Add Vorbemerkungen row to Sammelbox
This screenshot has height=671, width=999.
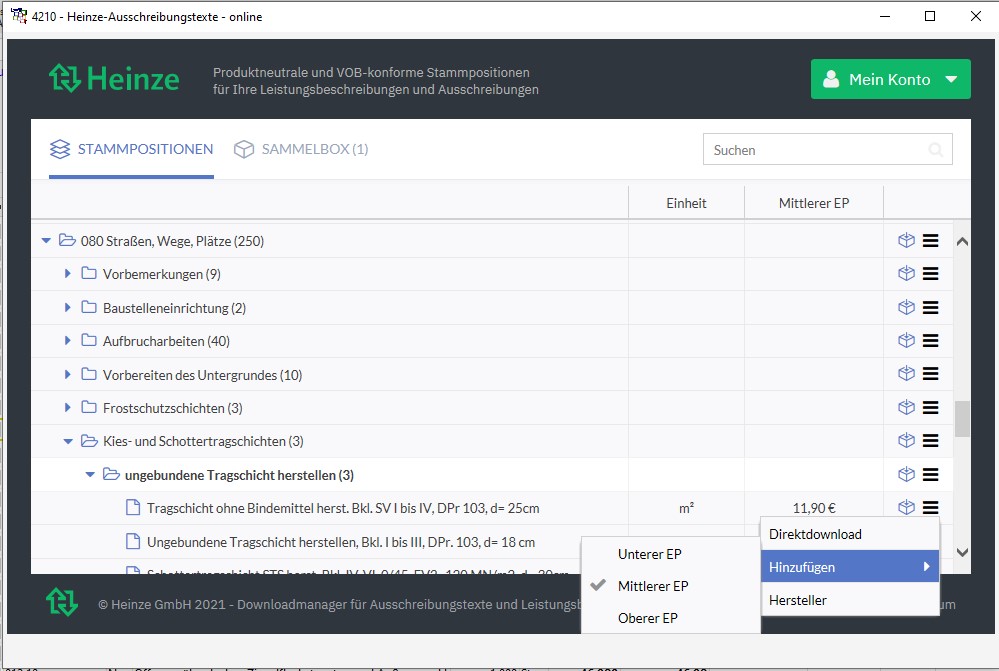pos(906,274)
